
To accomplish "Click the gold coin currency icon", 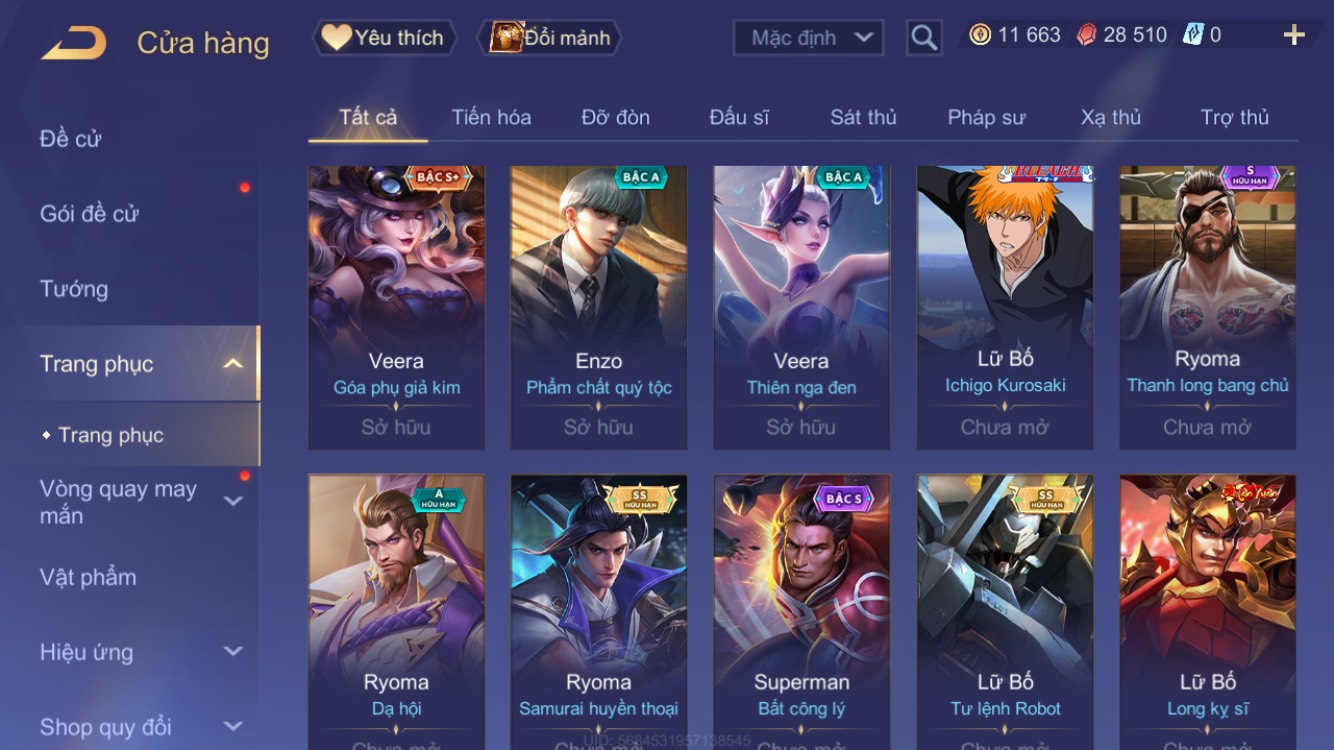I will (x=980, y=35).
